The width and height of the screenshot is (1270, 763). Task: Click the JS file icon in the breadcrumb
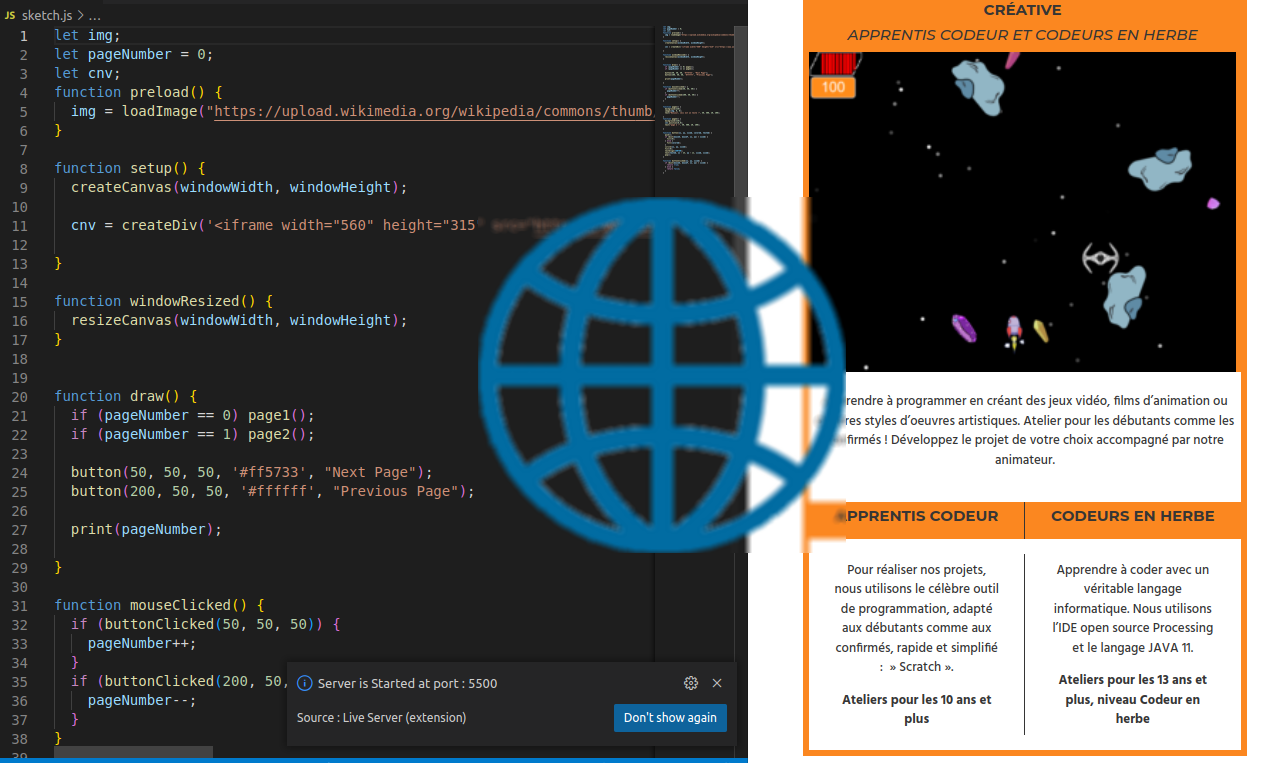10,16
